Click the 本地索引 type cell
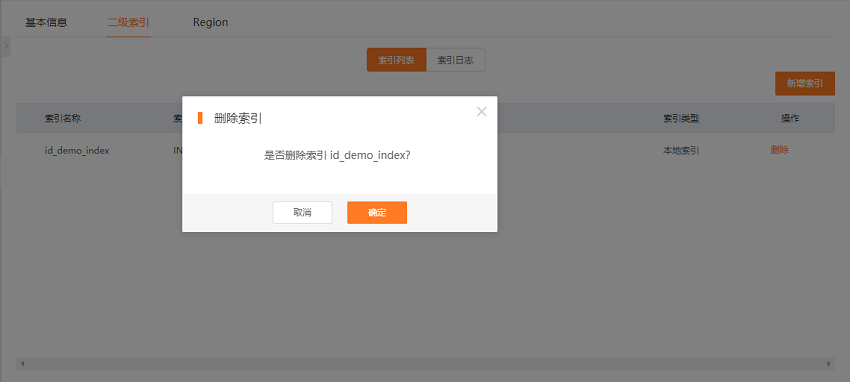This screenshot has height=382, width=850. coord(681,151)
